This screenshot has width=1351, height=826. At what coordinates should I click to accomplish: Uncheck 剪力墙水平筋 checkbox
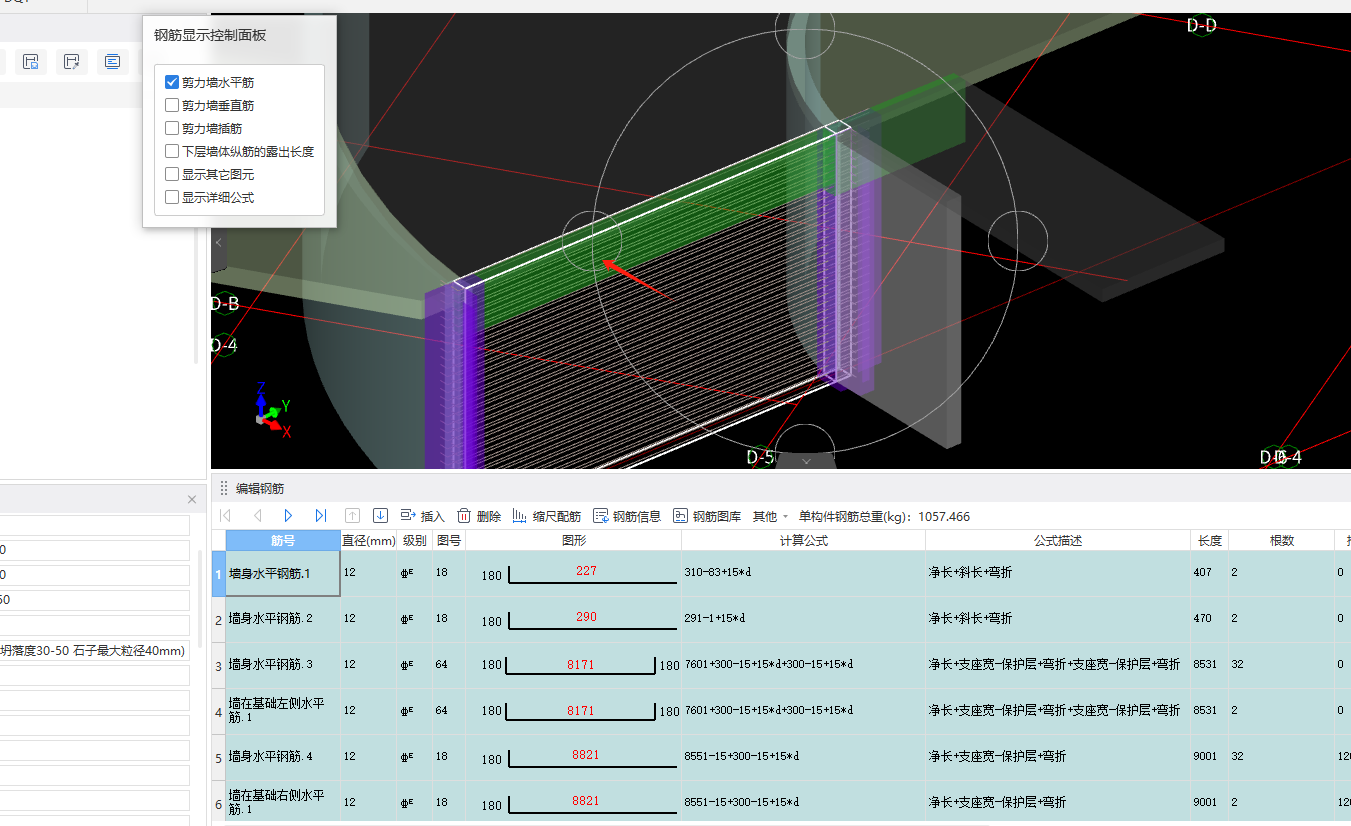(172, 82)
